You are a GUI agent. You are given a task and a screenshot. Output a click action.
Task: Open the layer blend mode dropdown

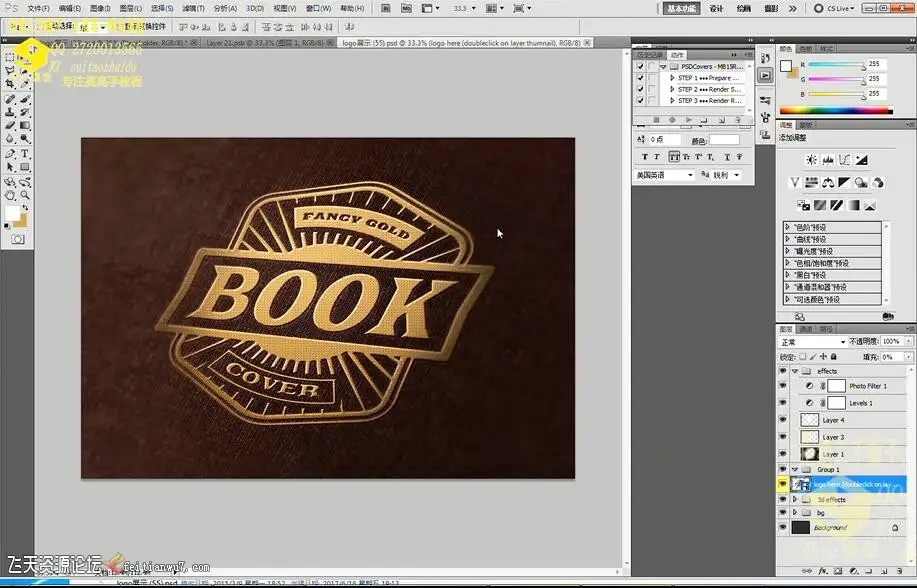(x=812, y=342)
